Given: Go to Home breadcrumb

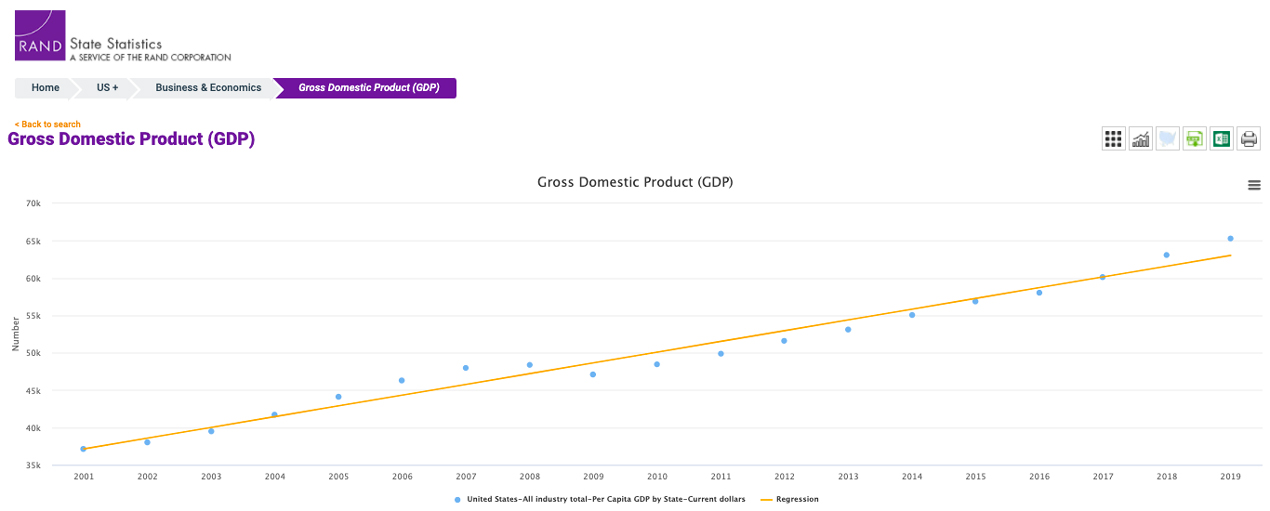Looking at the screenshot, I should pos(45,88).
